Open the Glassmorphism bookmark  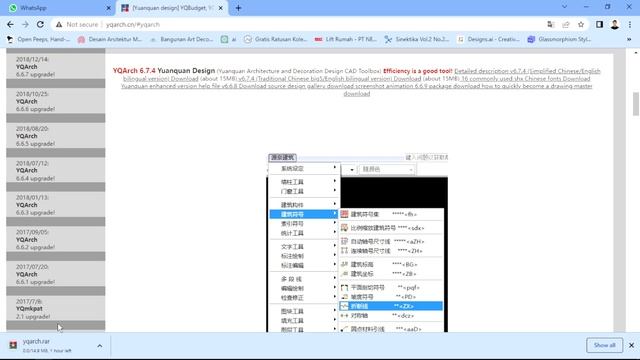559,39
